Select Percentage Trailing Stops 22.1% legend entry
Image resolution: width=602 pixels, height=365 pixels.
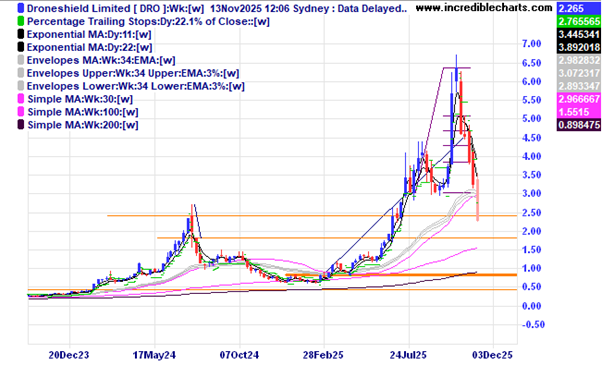(148, 21)
